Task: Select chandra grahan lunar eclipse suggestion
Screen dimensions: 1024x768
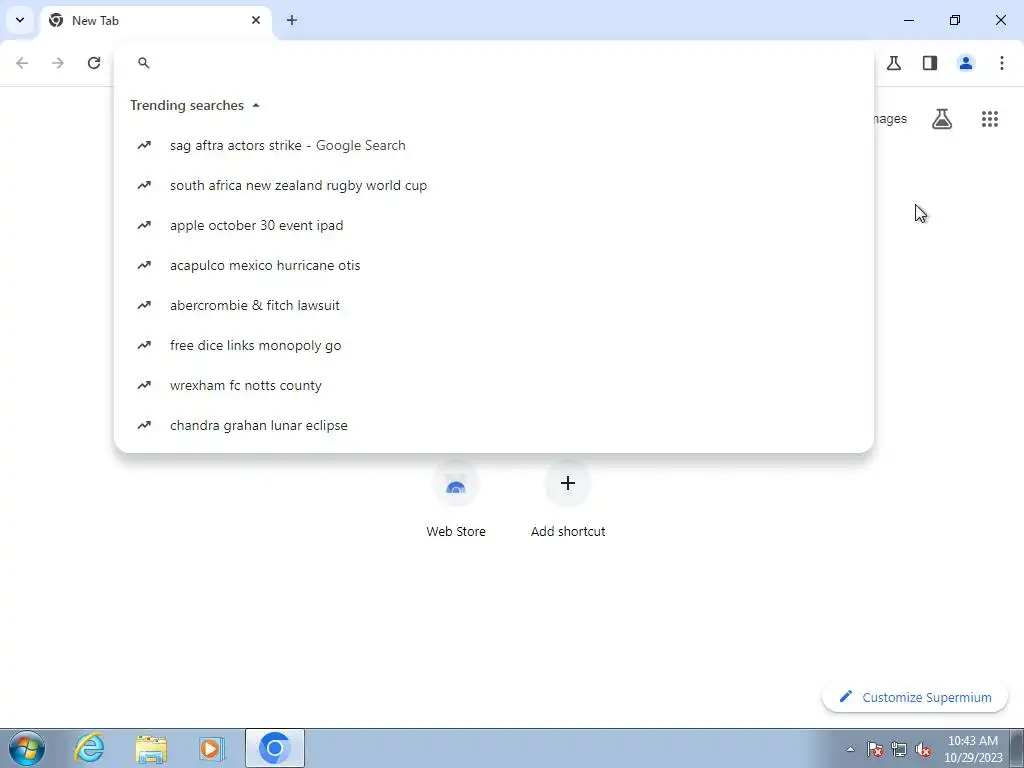Action: [x=494, y=425]
